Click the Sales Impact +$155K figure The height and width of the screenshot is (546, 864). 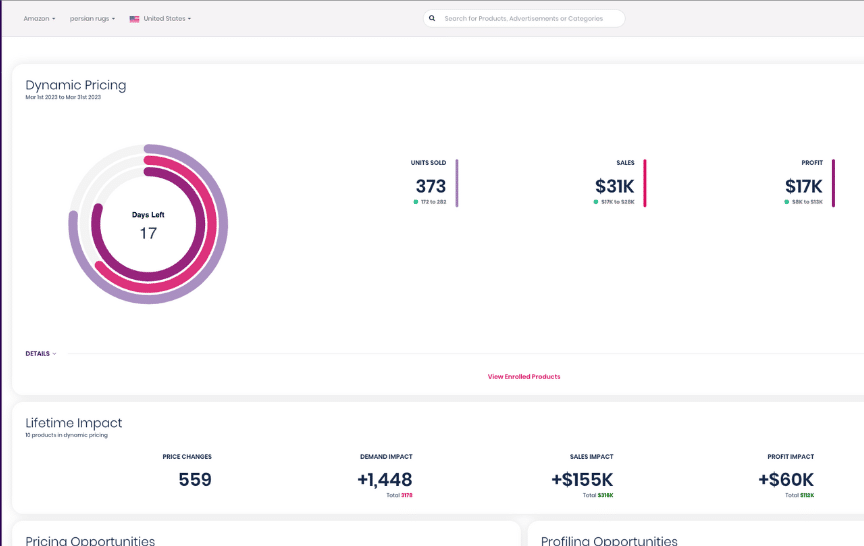tap(581, 479)
